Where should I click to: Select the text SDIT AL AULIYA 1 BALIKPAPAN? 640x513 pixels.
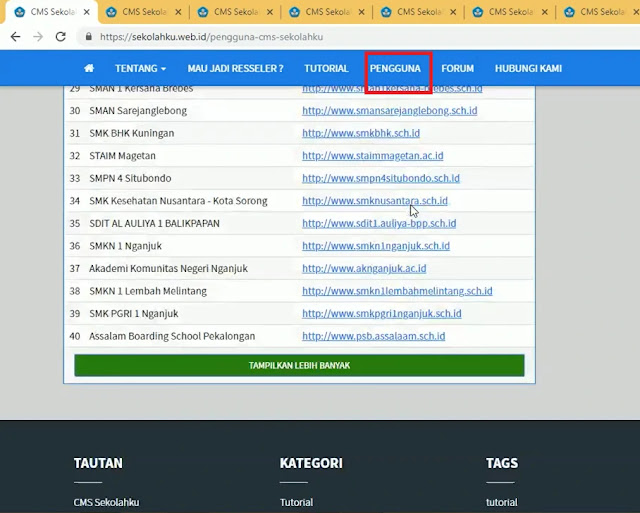pyautogui.click(x=154, y=223)
